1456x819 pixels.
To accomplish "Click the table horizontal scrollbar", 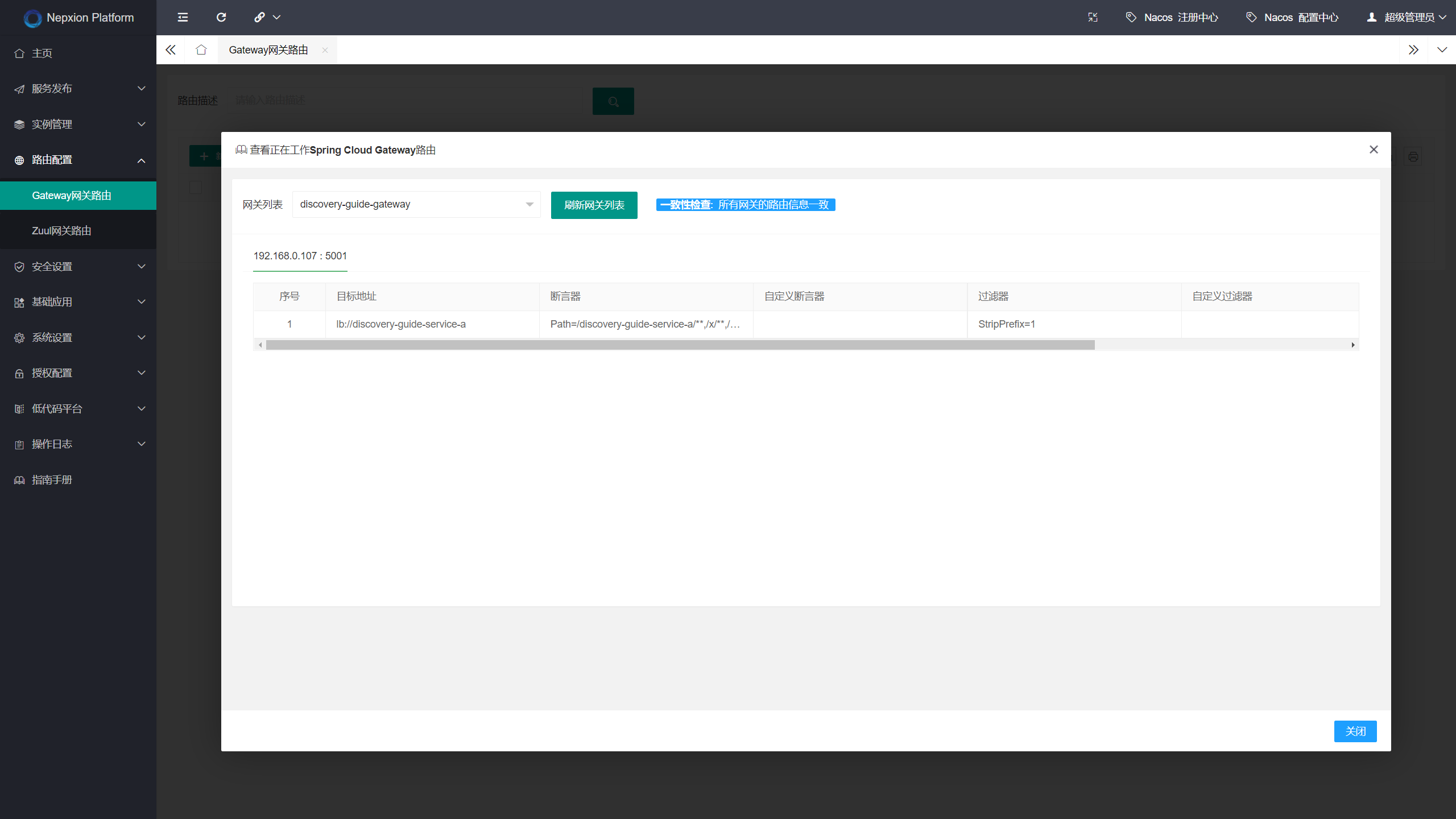I will coord(680,345).
